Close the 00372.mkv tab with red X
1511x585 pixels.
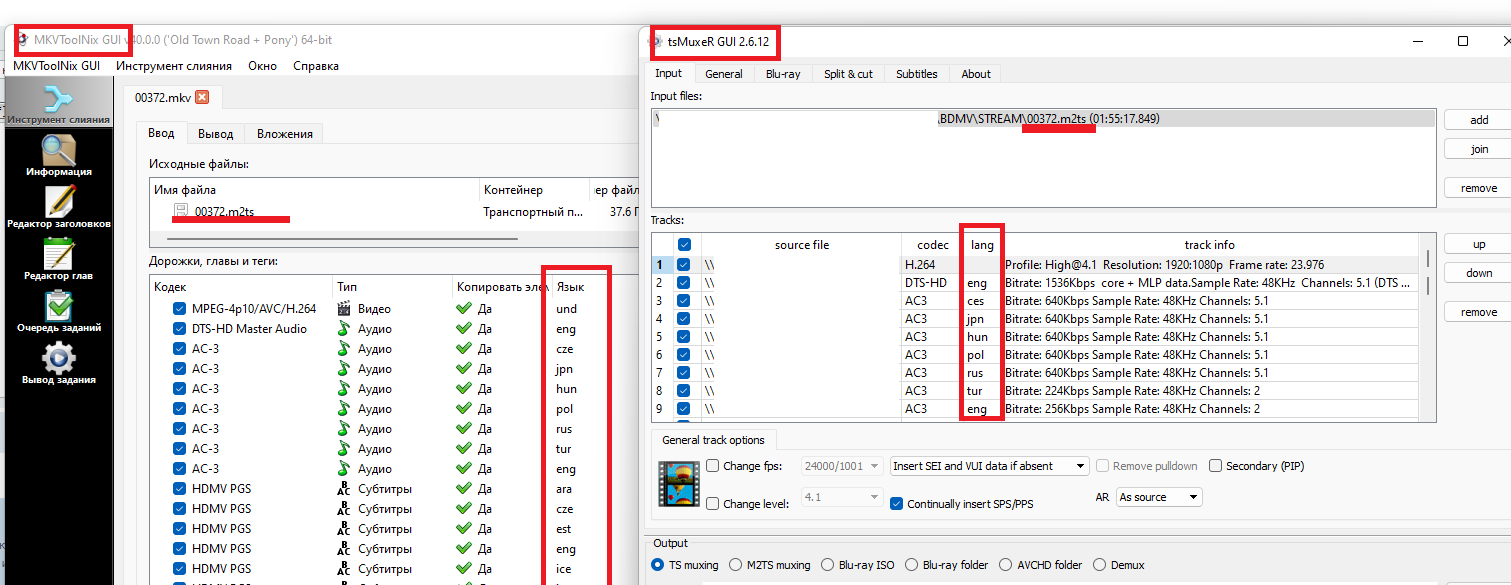(202, 97)
